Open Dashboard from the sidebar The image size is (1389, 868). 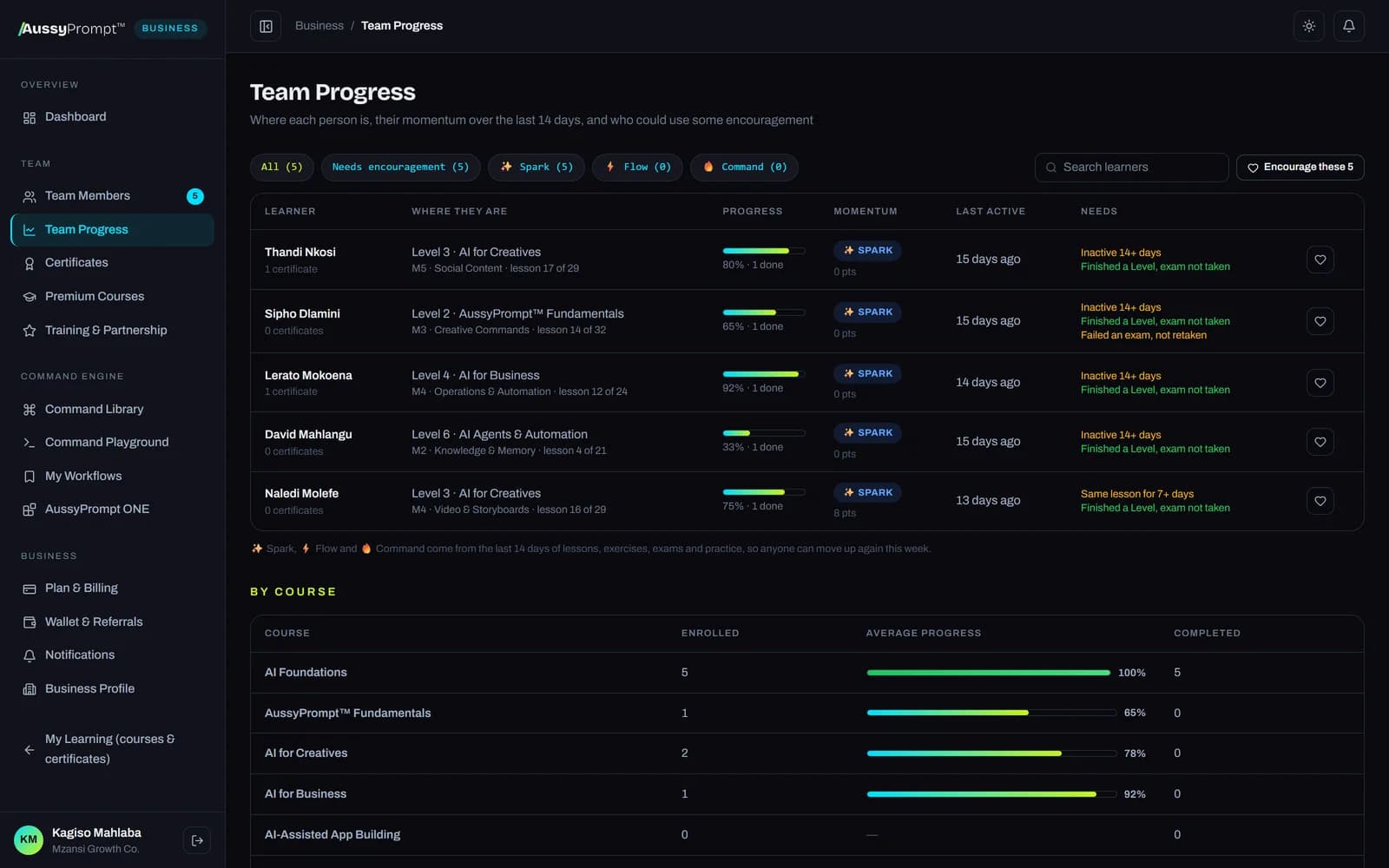coord(112,117)
